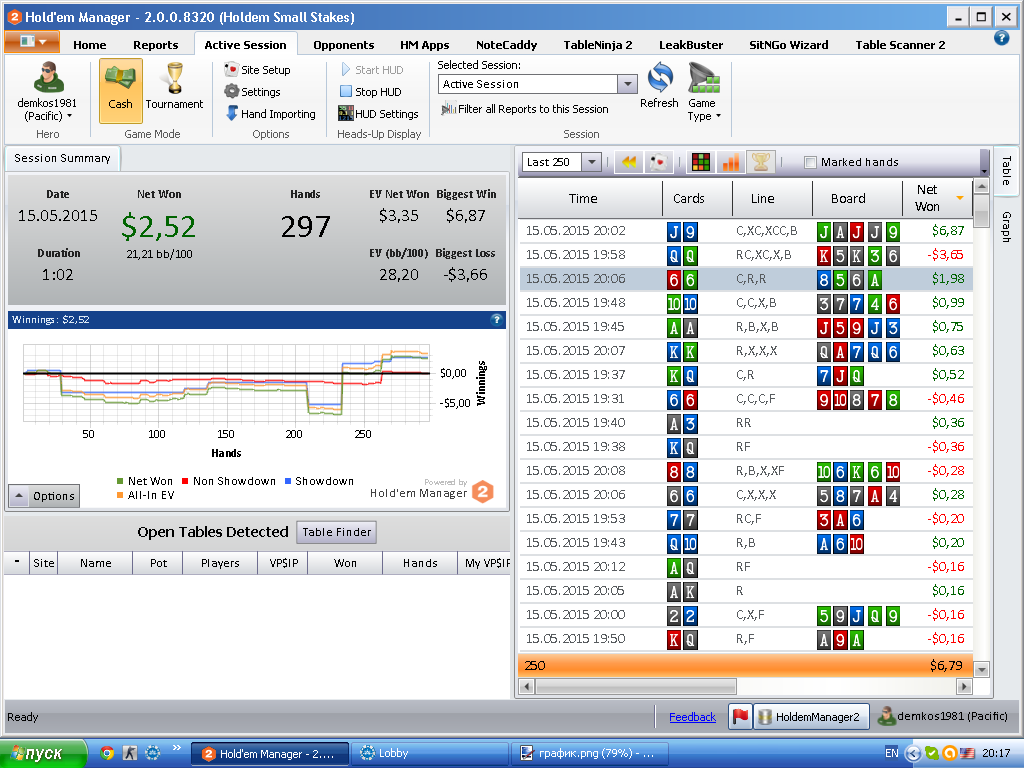Select Cash game mode icon
Screen dimensions: 1024x768
(120, 90)
